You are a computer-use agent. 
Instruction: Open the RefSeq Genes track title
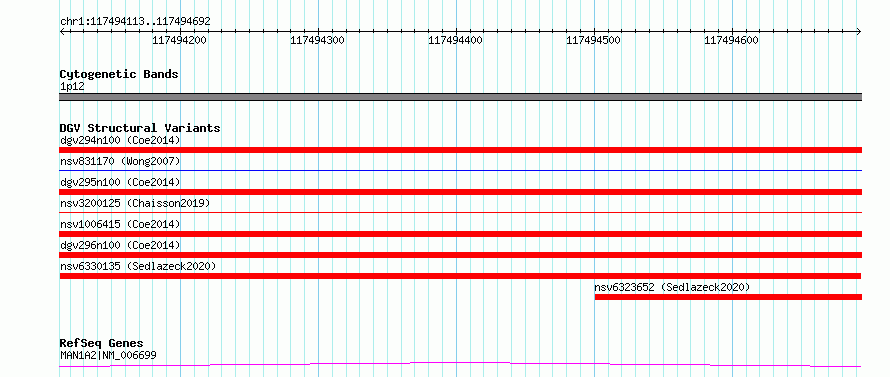point(101,344)
